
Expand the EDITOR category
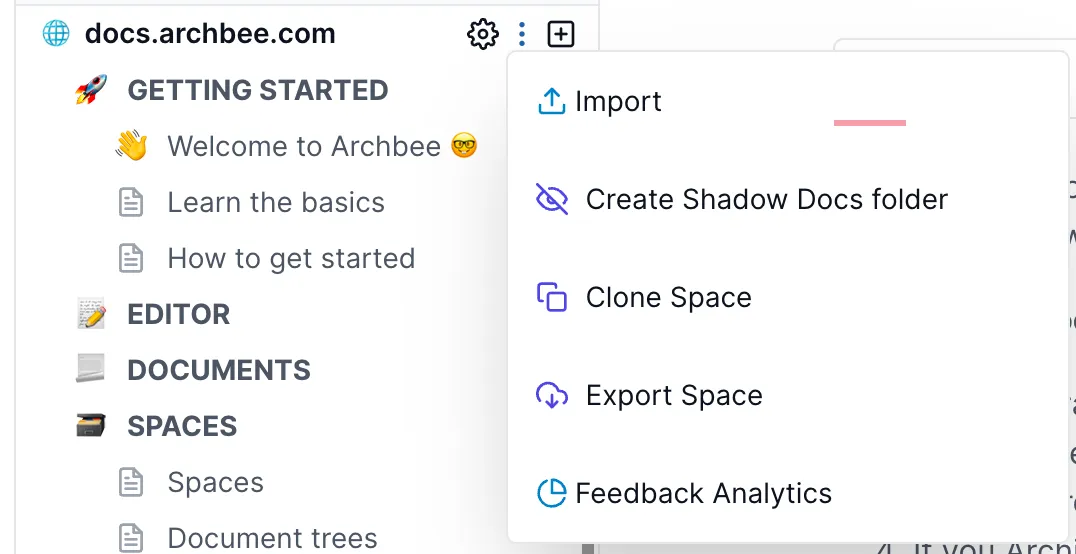(x=178, y=314)
